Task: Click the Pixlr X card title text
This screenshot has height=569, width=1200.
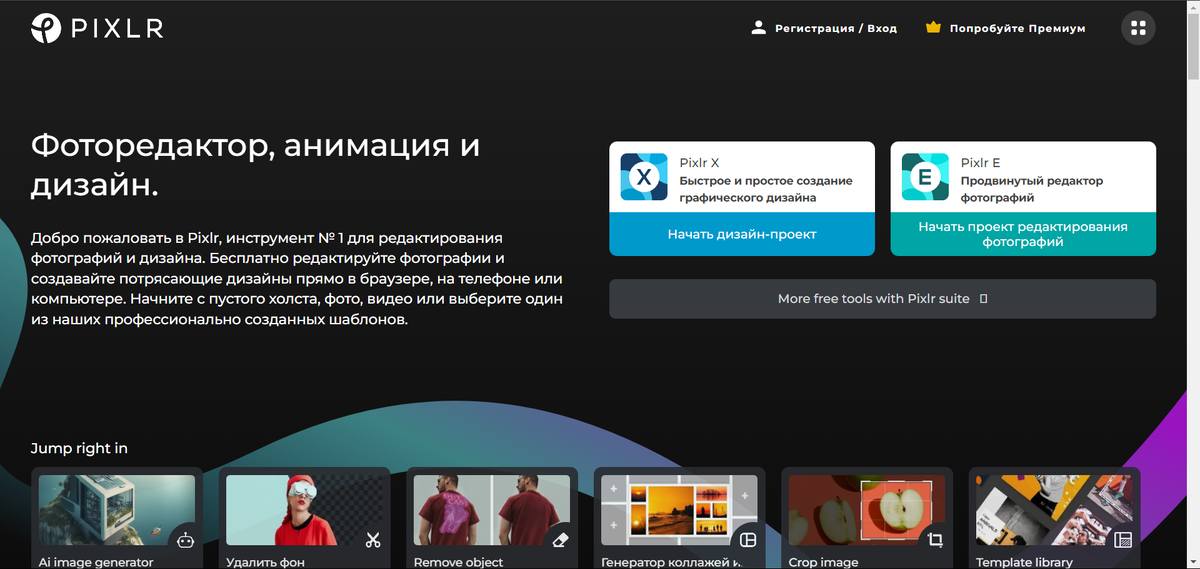Action: point(699,162)
